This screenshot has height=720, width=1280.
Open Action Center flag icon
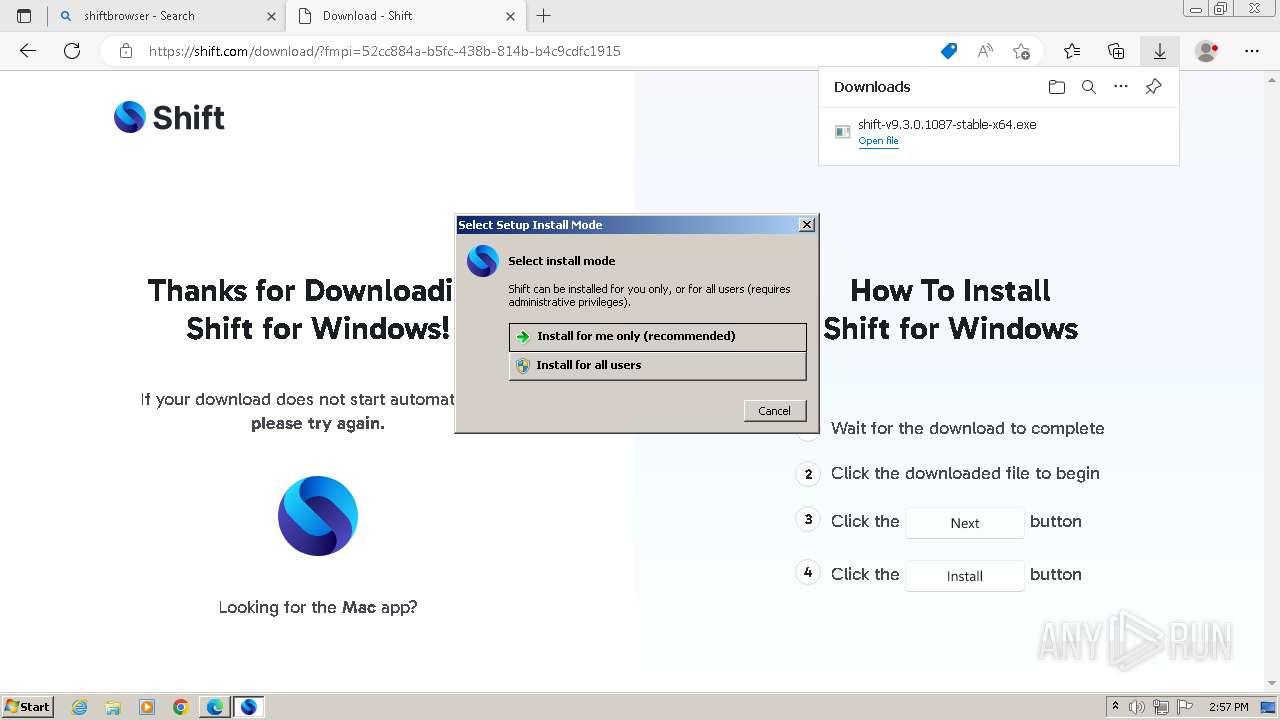pos(1185,707)
